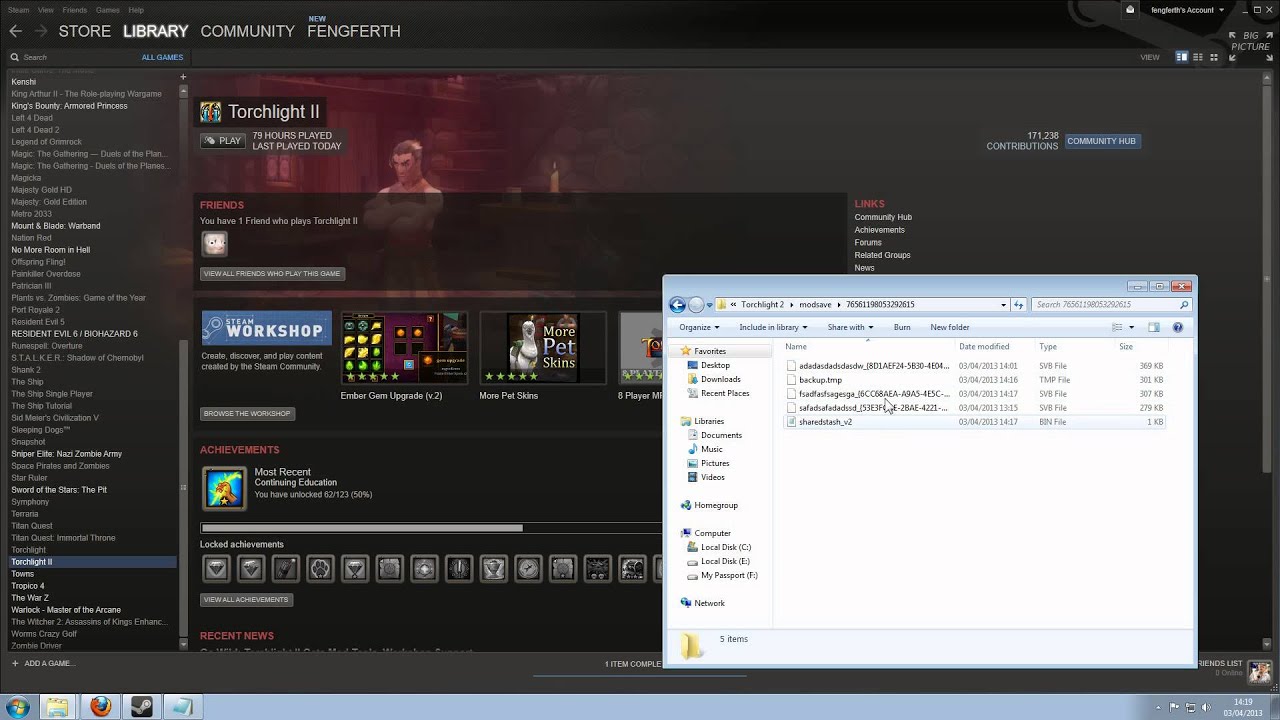Viewport: 1280px width, 720px height.
Task: Switch library to grid view icon
Action: (x=1214, y=57)
